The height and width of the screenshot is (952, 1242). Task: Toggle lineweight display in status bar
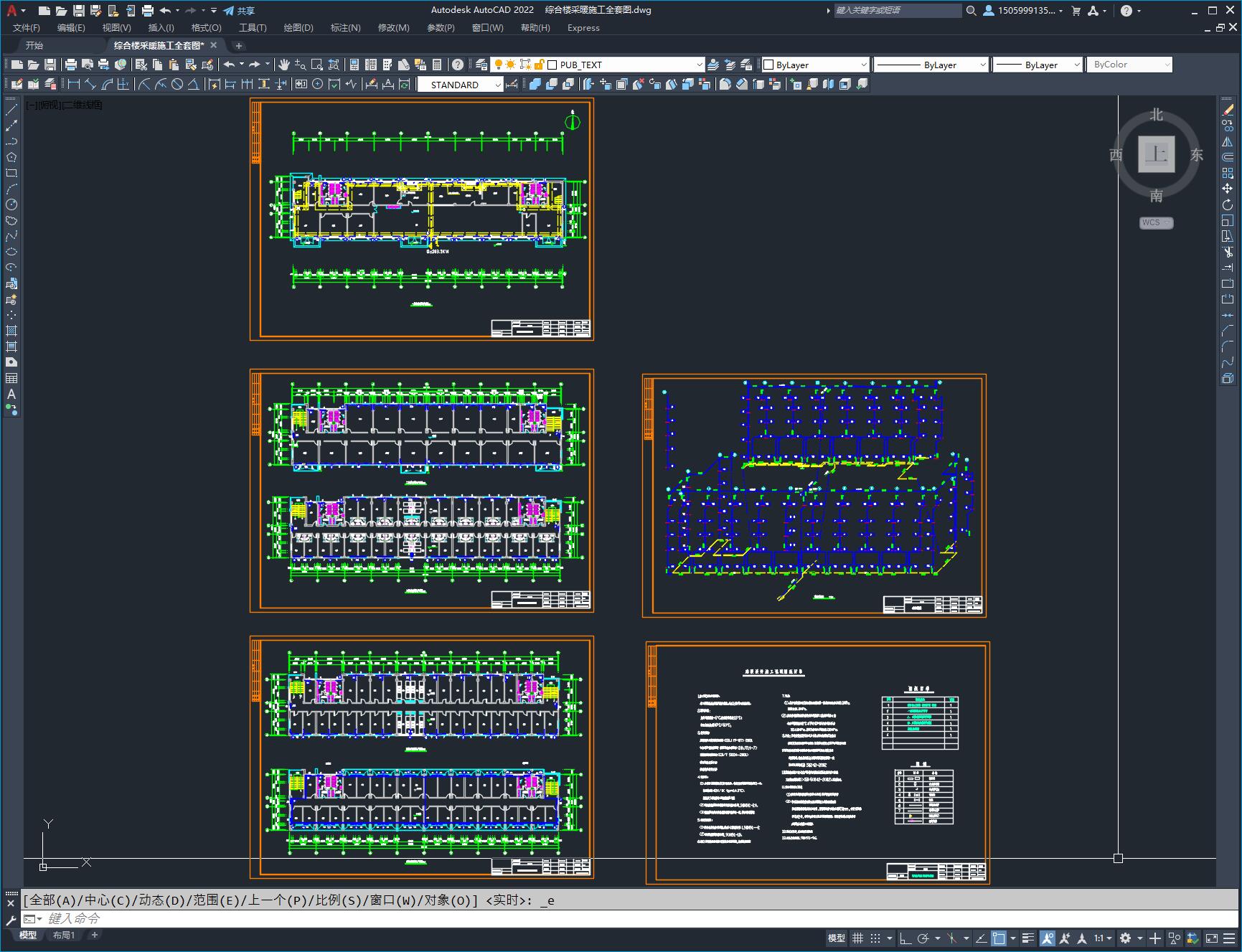coord(1028,938)
